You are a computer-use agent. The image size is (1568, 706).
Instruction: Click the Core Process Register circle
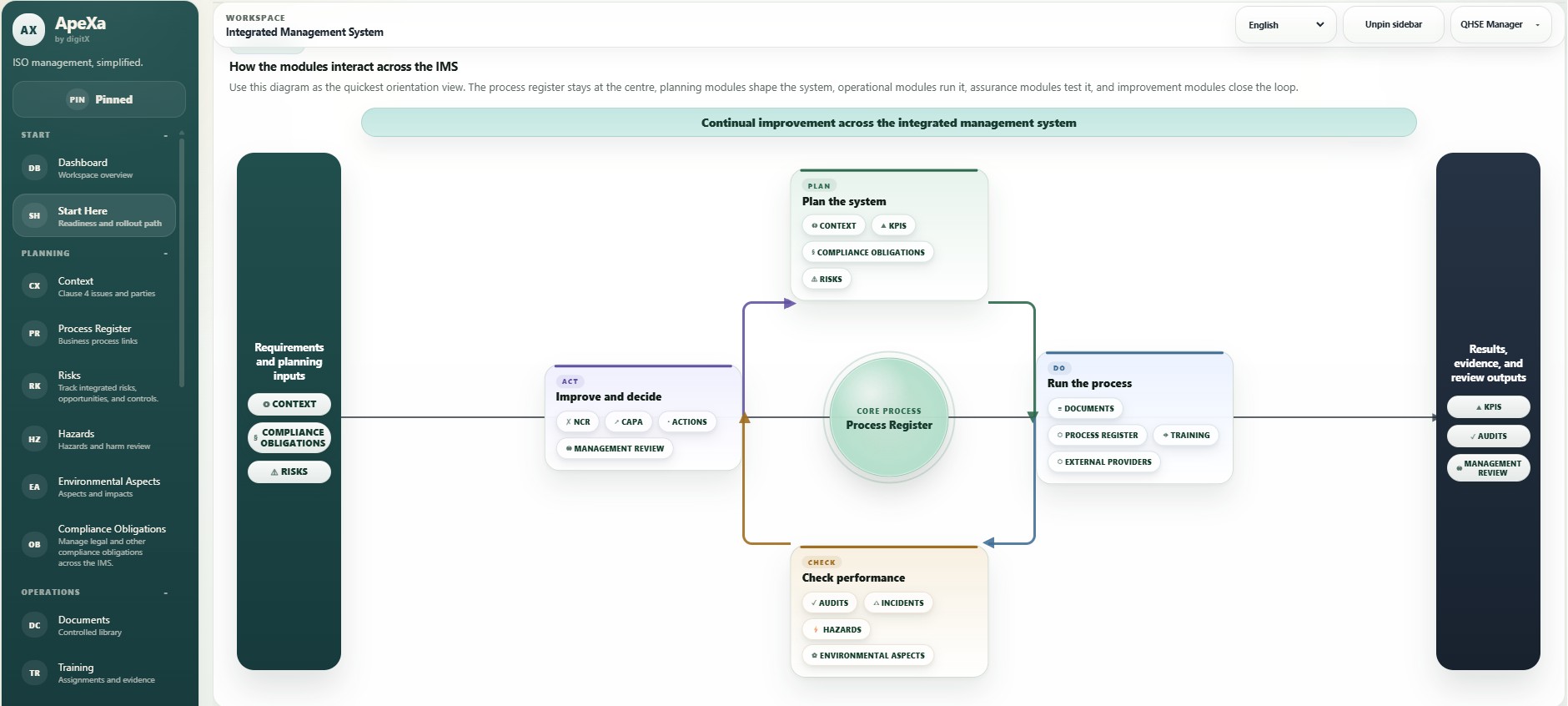click(889, 417)
